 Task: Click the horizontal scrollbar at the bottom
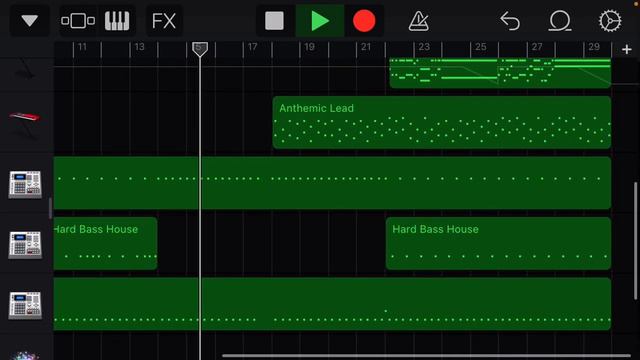point(426,356)
